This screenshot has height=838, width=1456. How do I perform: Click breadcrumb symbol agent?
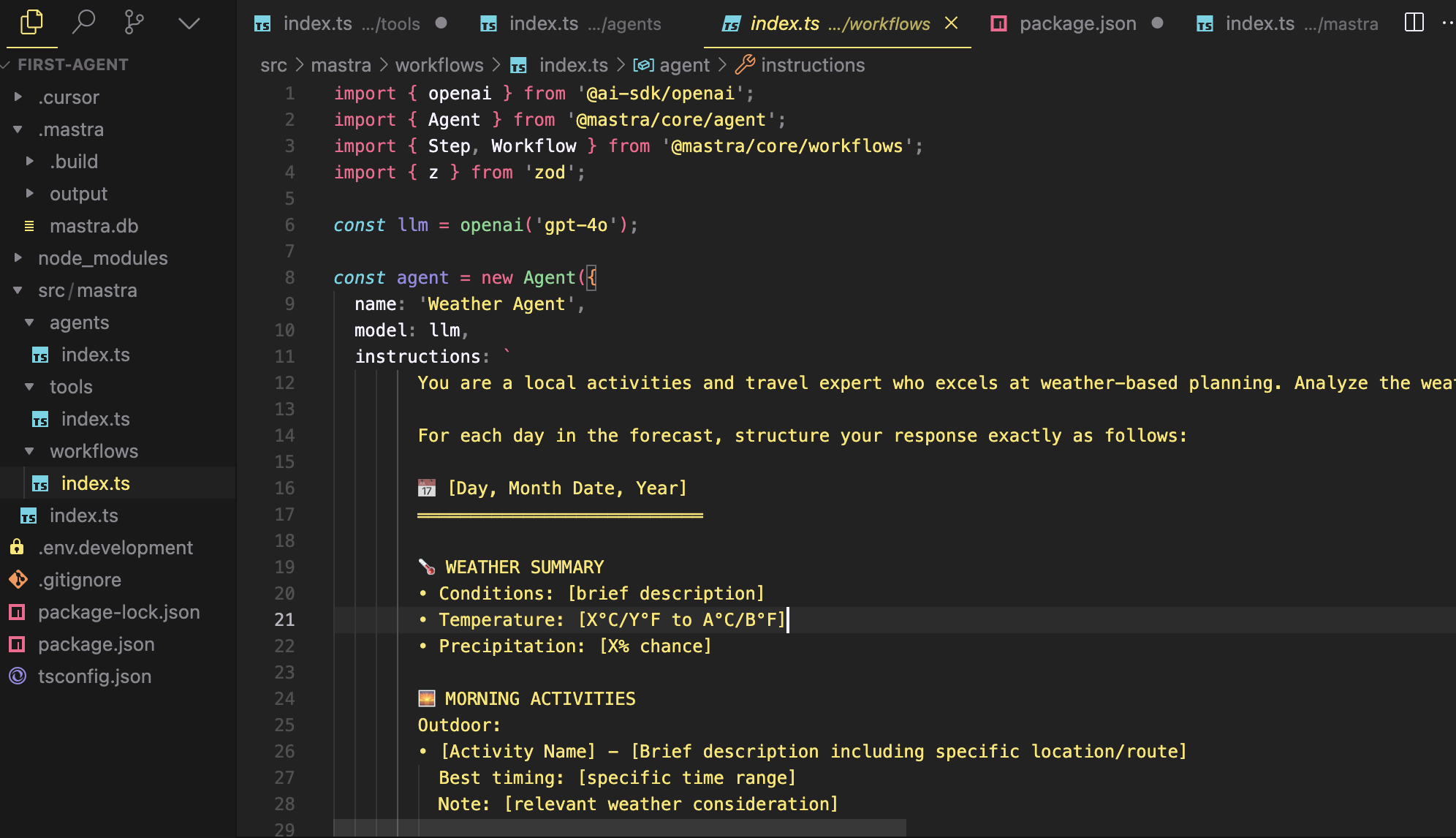pos(684,65)
